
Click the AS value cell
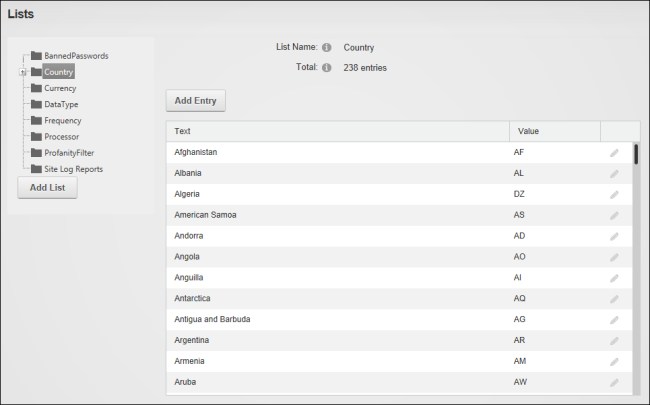[x=555, y=215]
